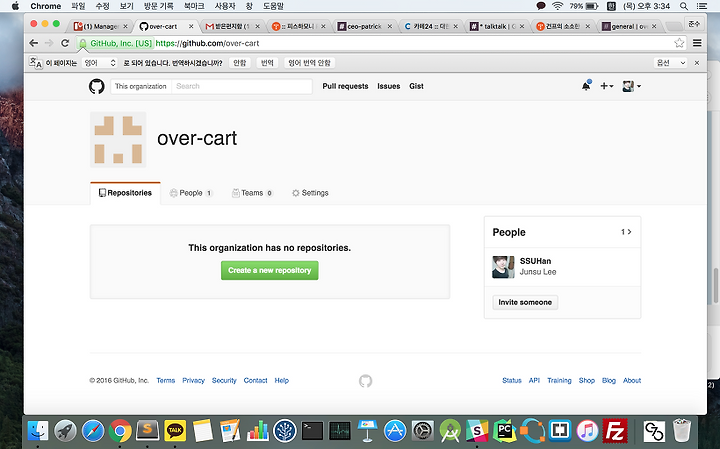Open the Chrome 북마크 menu
The height and width of the screenshot is (449, 720).
(x=194, y=6)
